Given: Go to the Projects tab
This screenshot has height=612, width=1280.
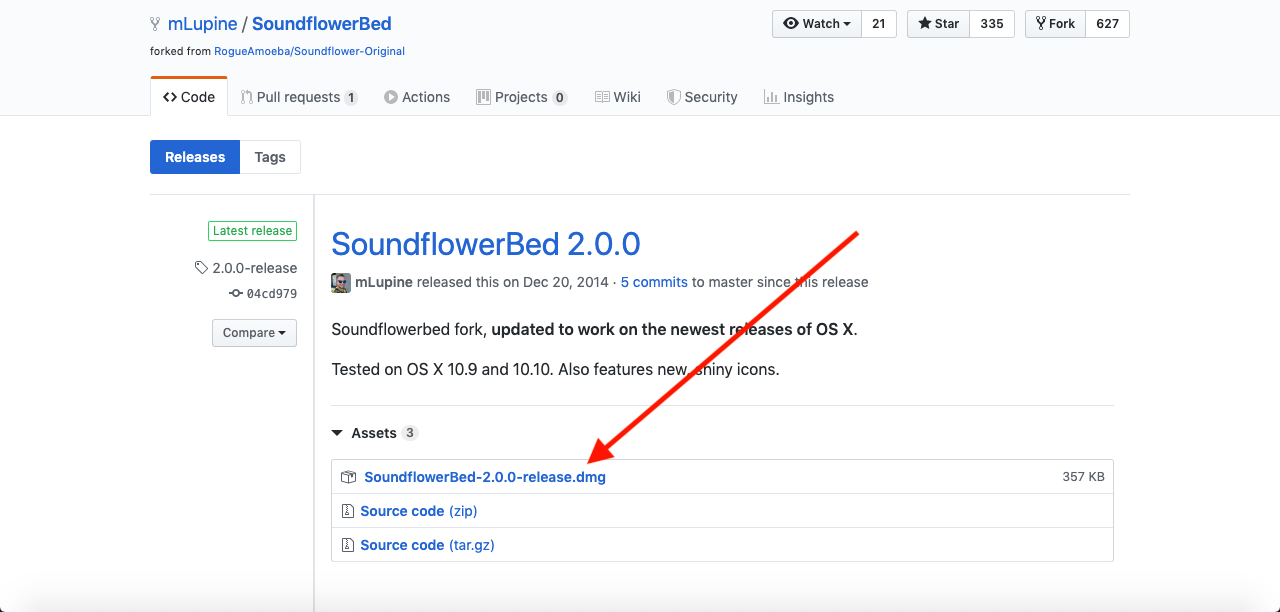Looking at the screenshot, I should pyautogui.click(x=521, y=97).
